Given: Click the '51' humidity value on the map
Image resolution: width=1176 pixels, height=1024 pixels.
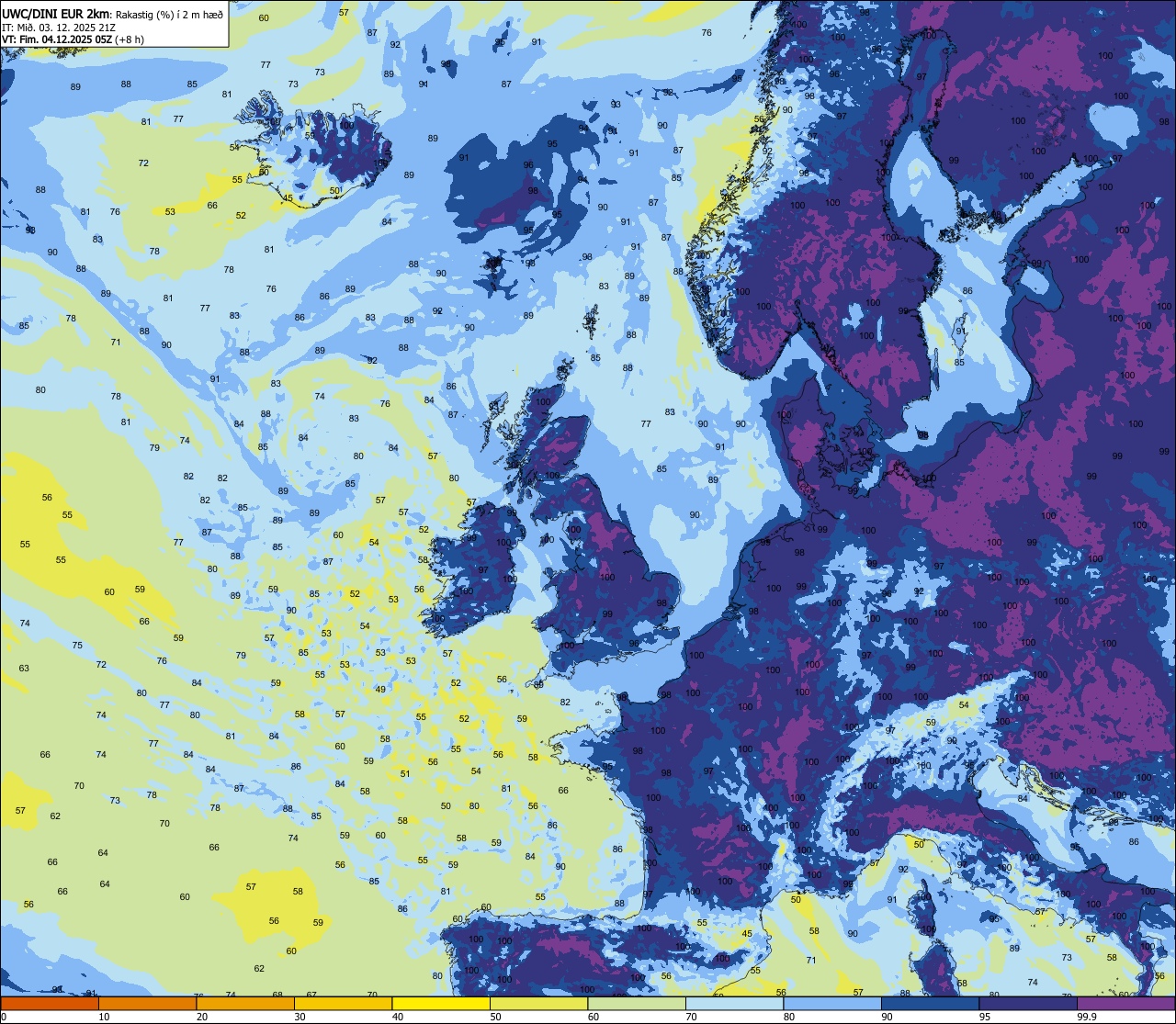Looking at the screenshot, I should pyautogui.click(x=405, y=774).
